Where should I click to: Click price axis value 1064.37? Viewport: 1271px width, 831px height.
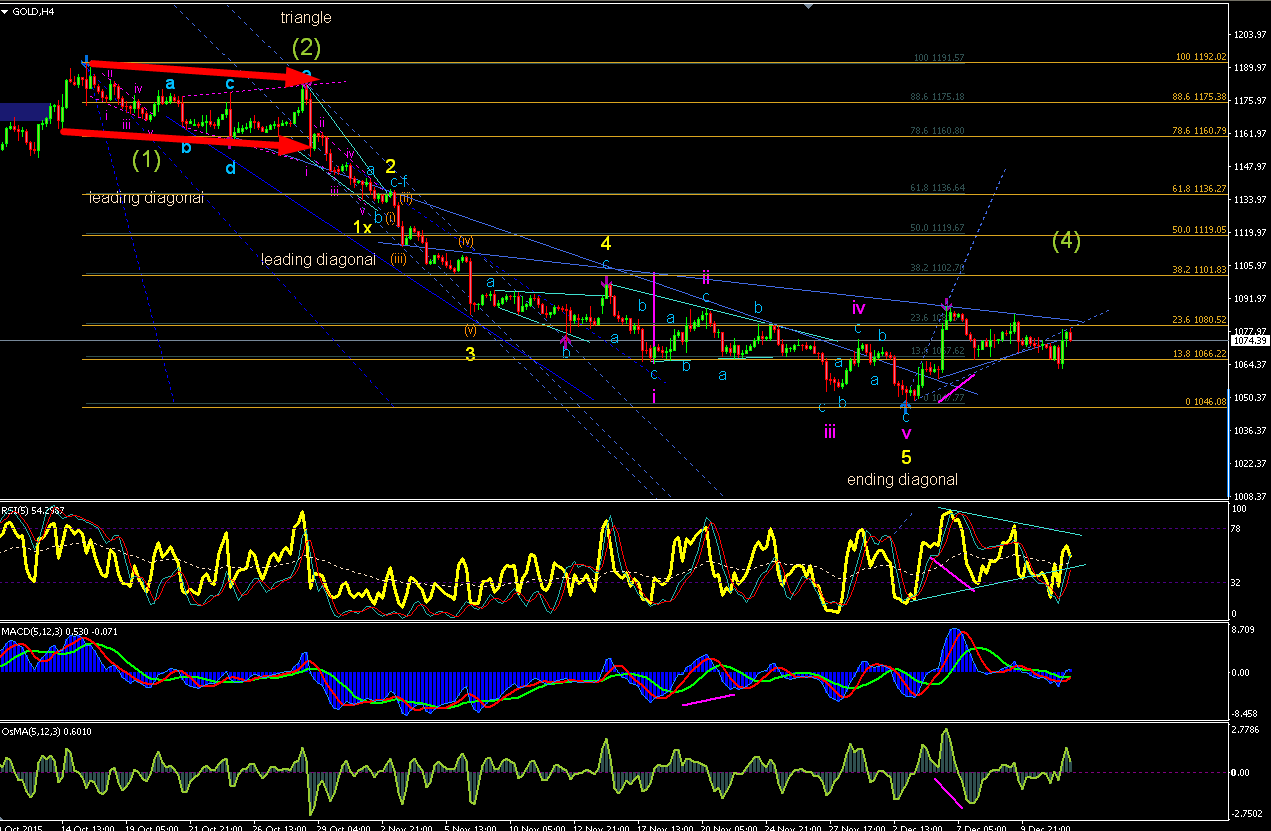[1251, 364]
